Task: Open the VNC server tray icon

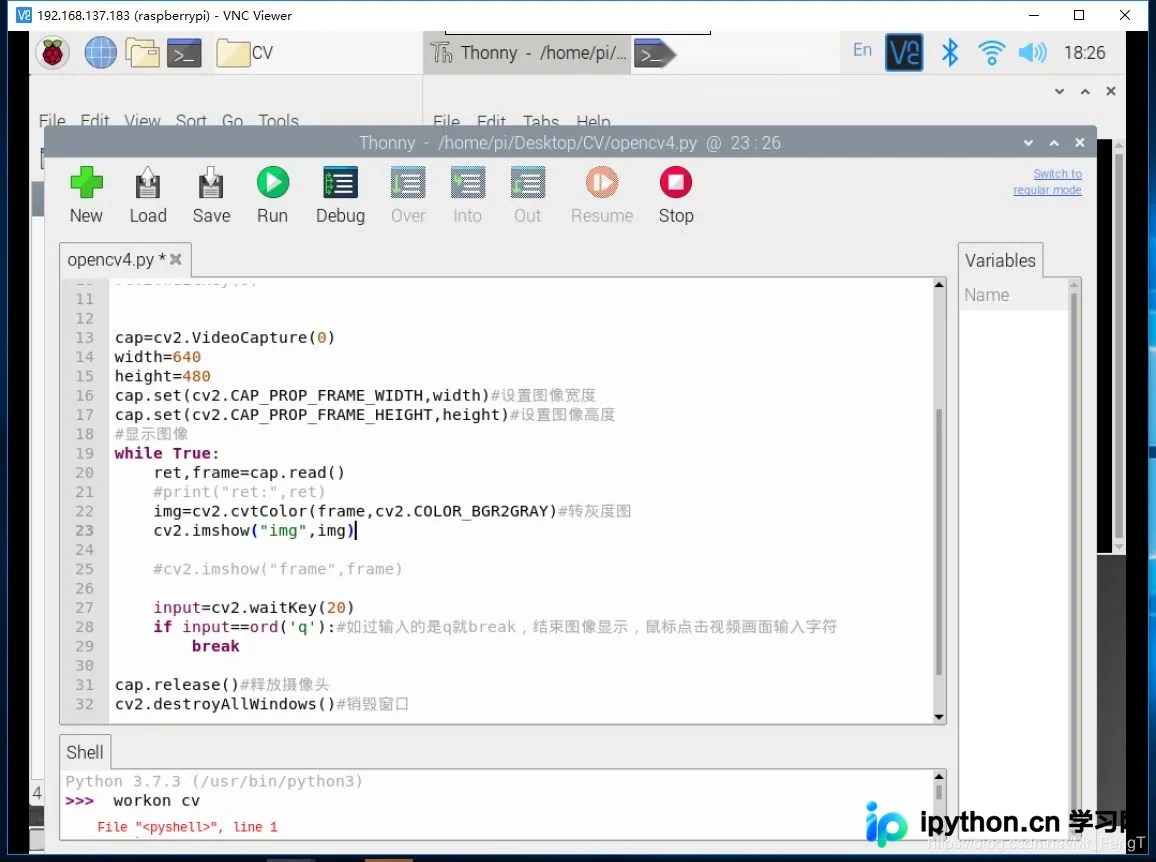Action: point(904,52)
